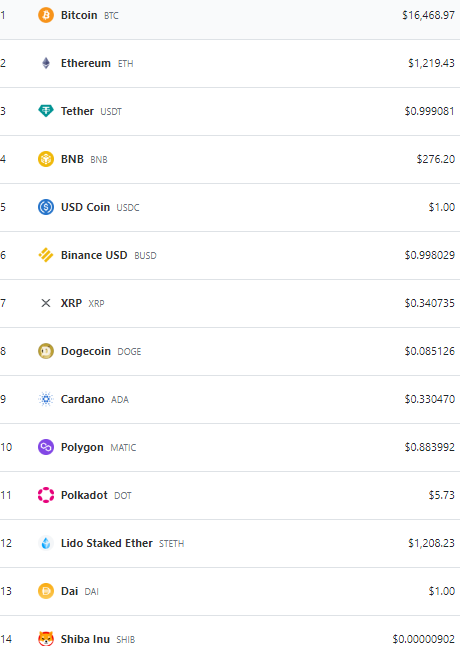Click the Cardano price $0.330470
This screenshot has width=460, height=646.
[430, 399]
